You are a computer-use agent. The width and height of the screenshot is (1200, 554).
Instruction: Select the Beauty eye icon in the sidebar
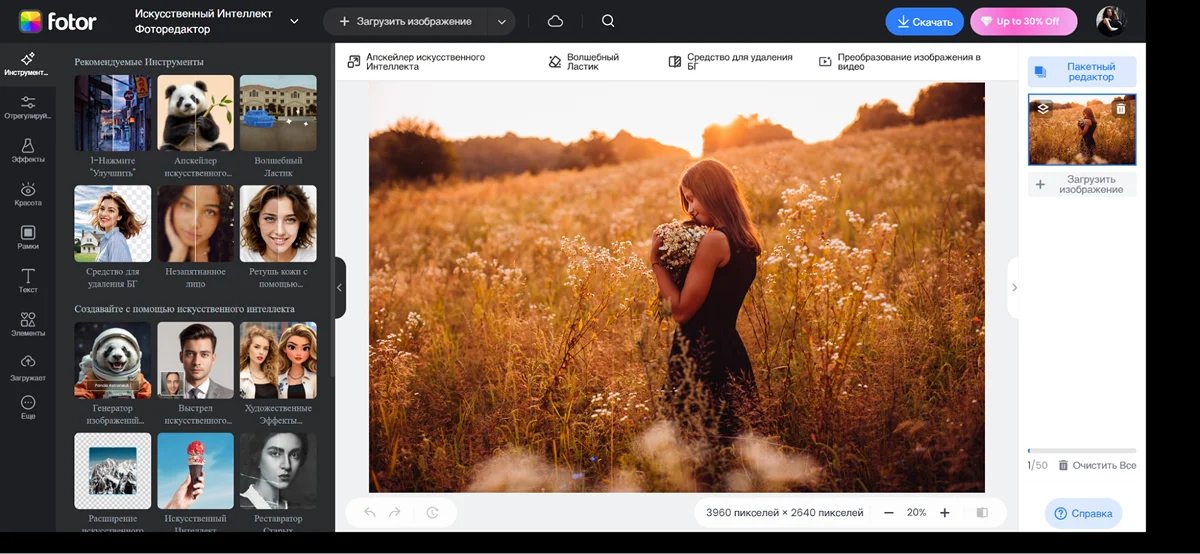pos(27,194)
